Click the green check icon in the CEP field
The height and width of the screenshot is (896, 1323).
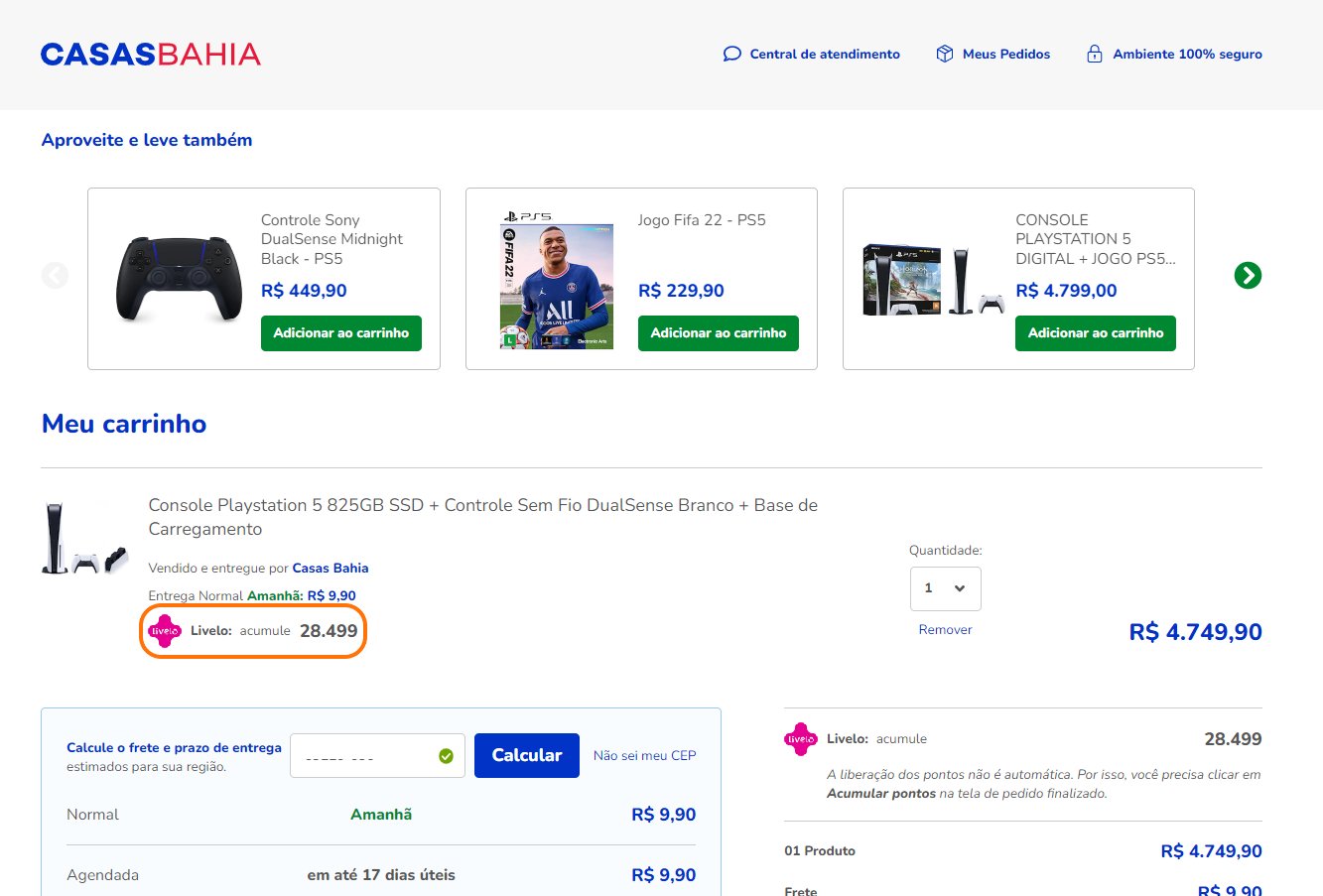[446, 756]
